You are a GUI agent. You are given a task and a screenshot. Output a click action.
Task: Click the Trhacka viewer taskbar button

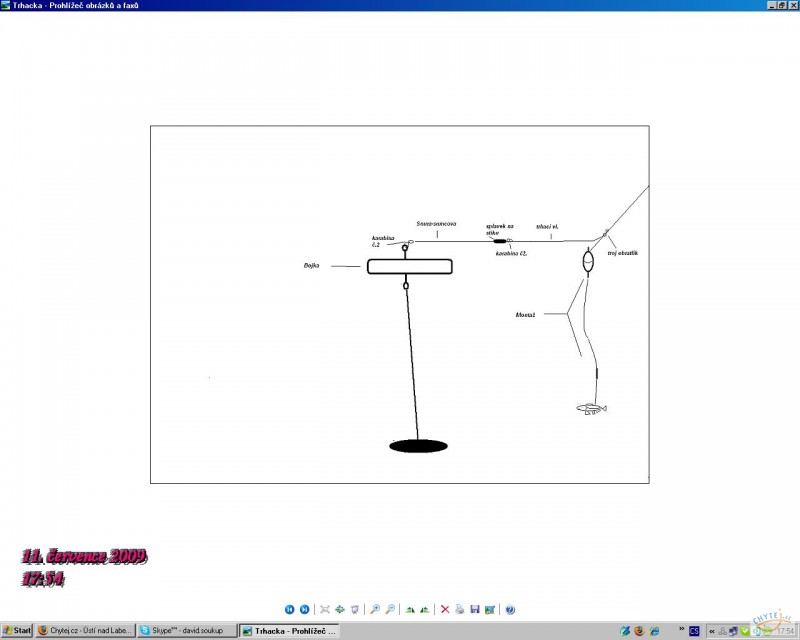pyautogui.click(x=291, y=631)
